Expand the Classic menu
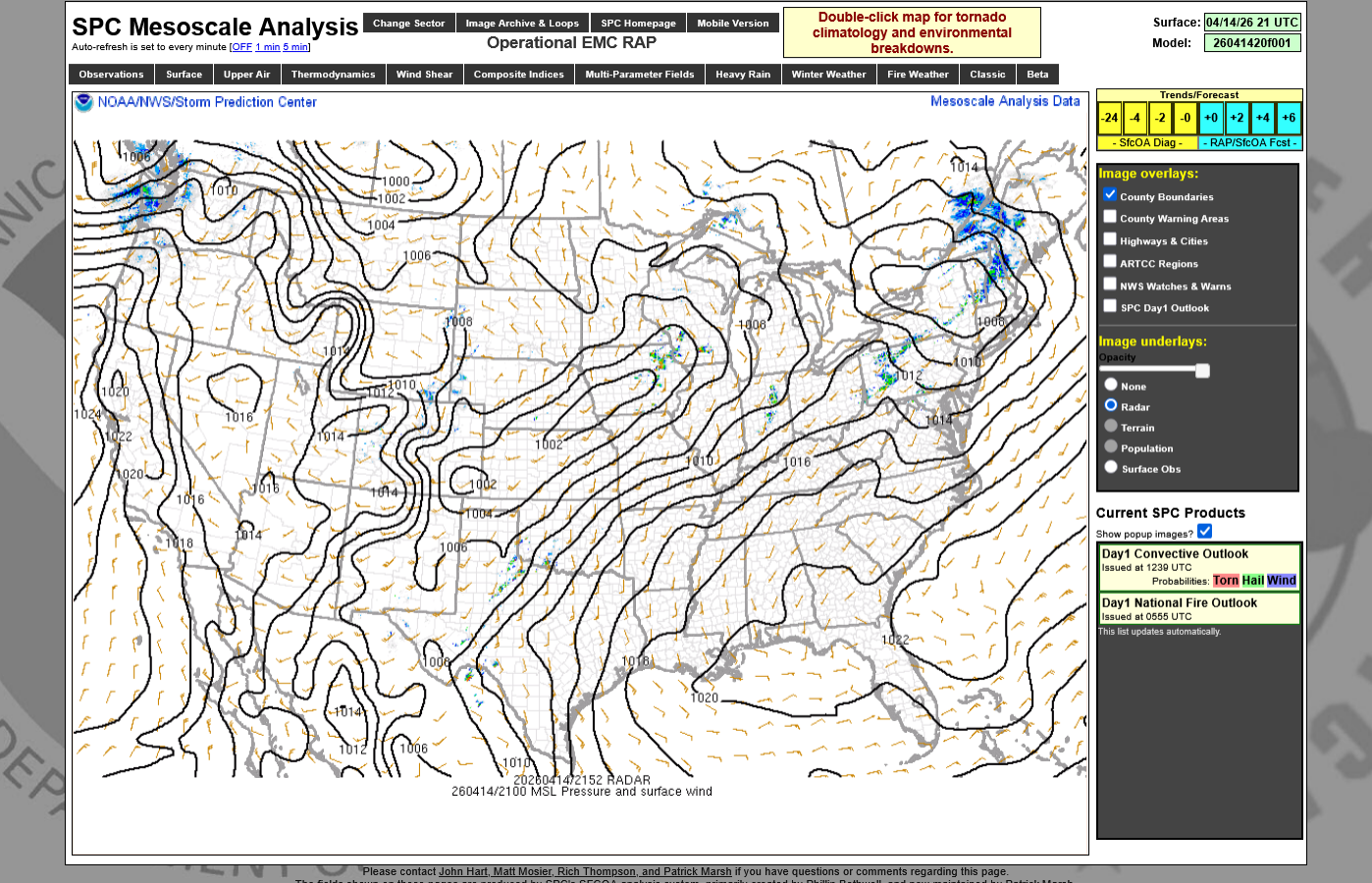The image size is (1372, 883). (987, 75)
